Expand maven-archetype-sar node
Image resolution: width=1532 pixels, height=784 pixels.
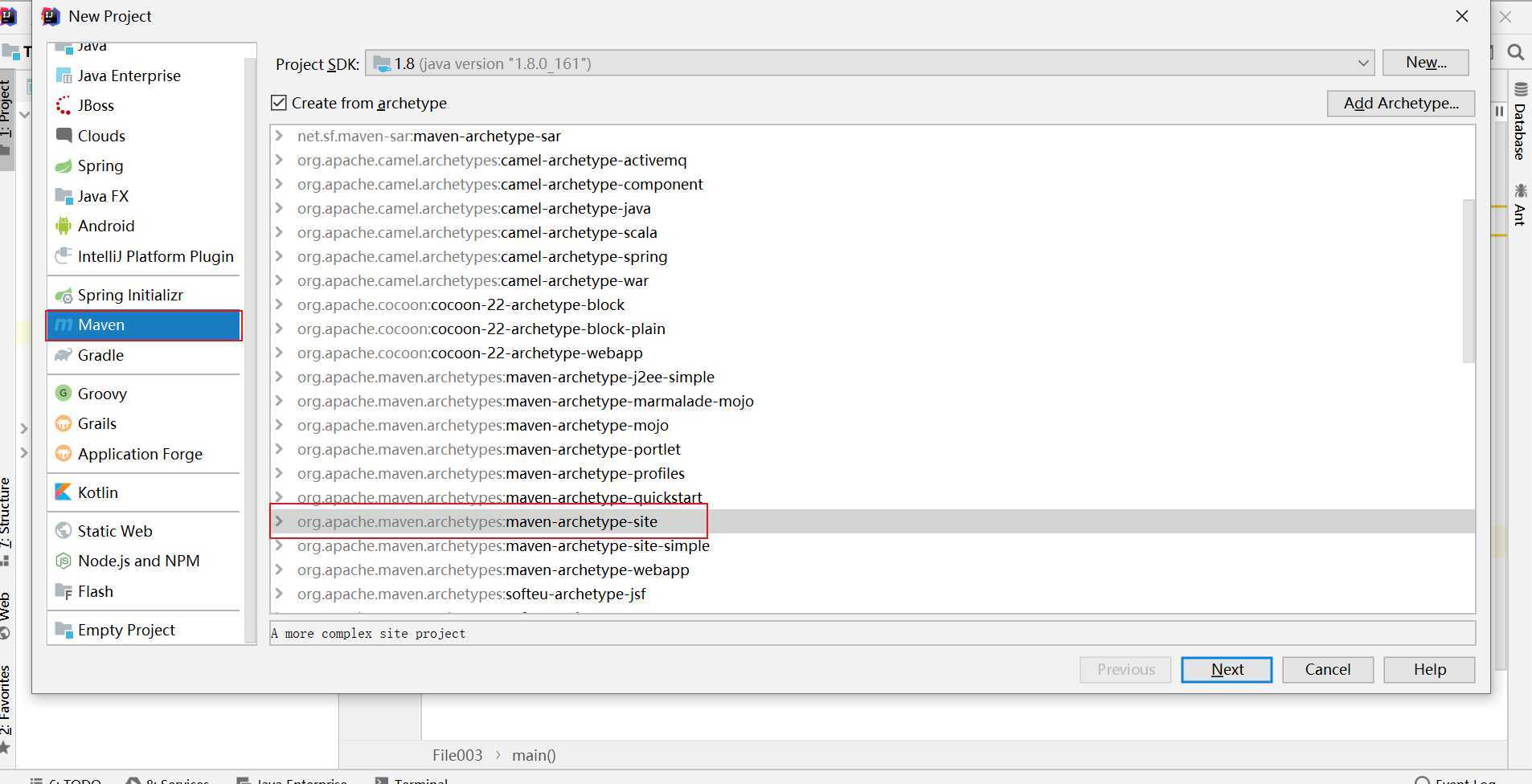pyautogui.click(x=279, y=136)
